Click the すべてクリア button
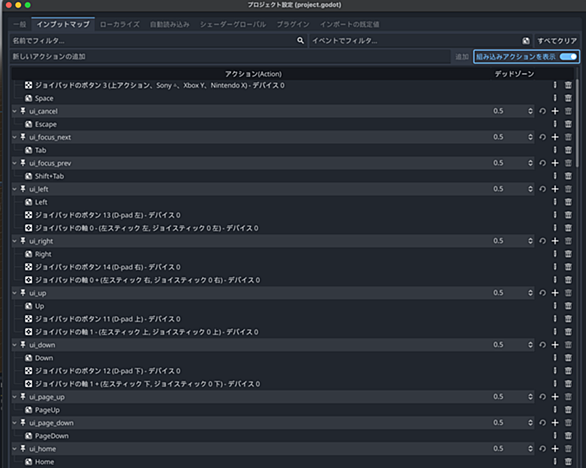 557,41
